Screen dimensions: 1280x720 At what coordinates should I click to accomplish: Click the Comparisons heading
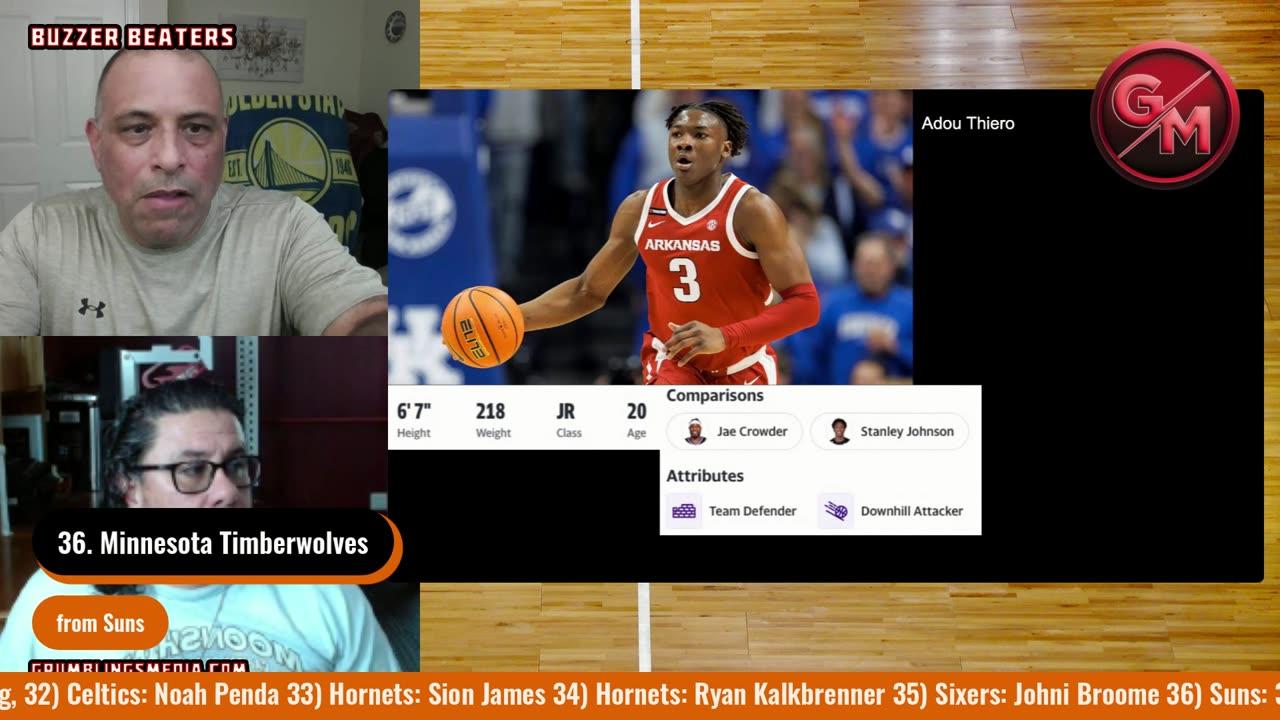click(x=715, y=395)
